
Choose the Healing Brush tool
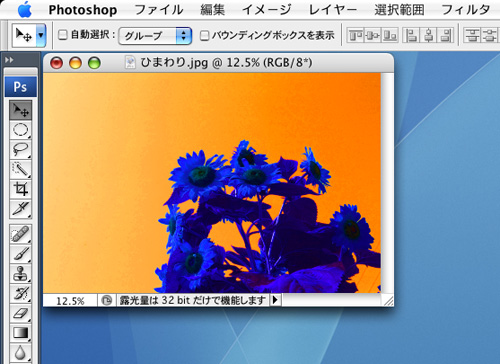pos(21,234)
